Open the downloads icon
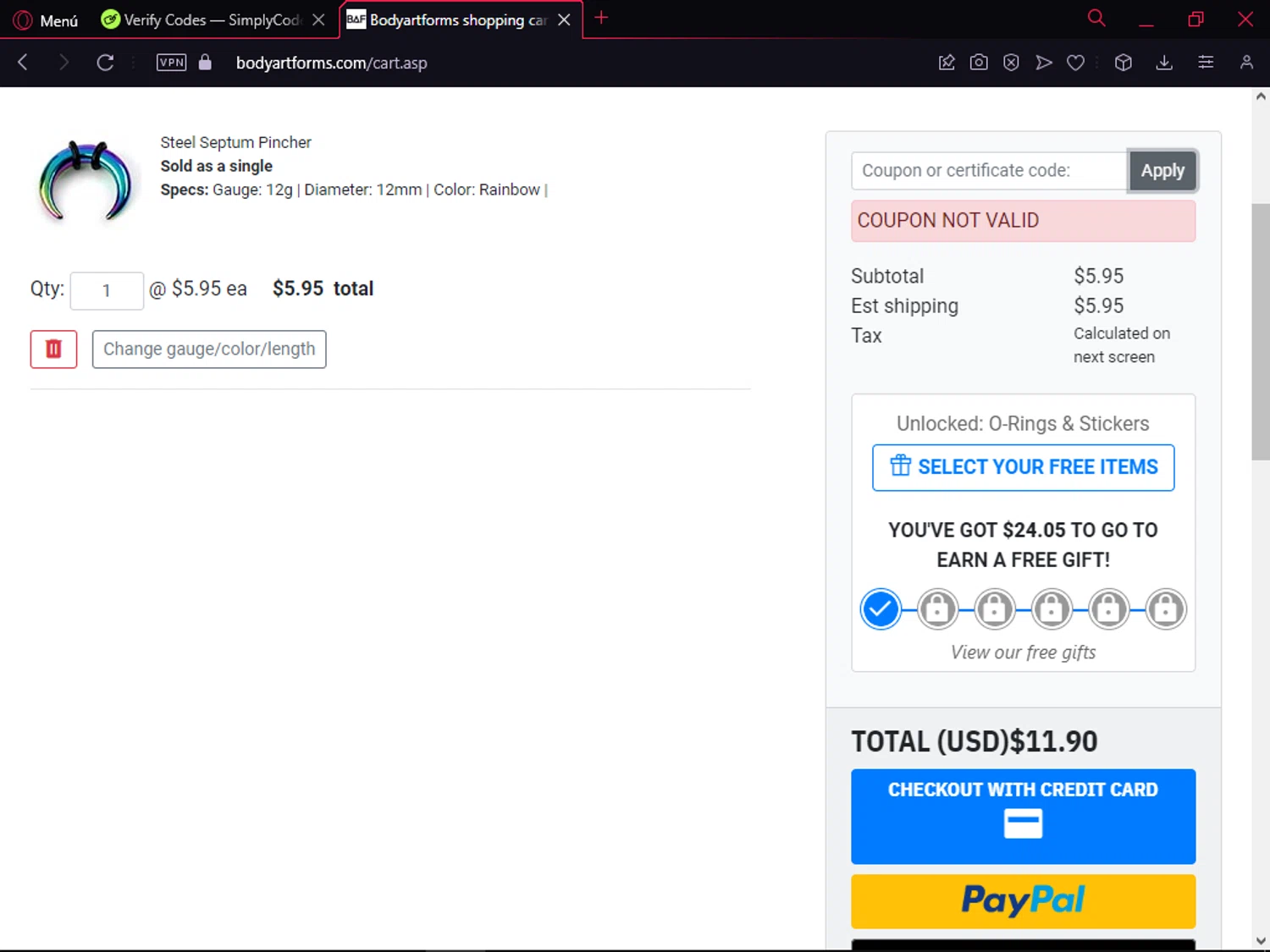Screen dimensions: 1270x952 click(1165, 62)
